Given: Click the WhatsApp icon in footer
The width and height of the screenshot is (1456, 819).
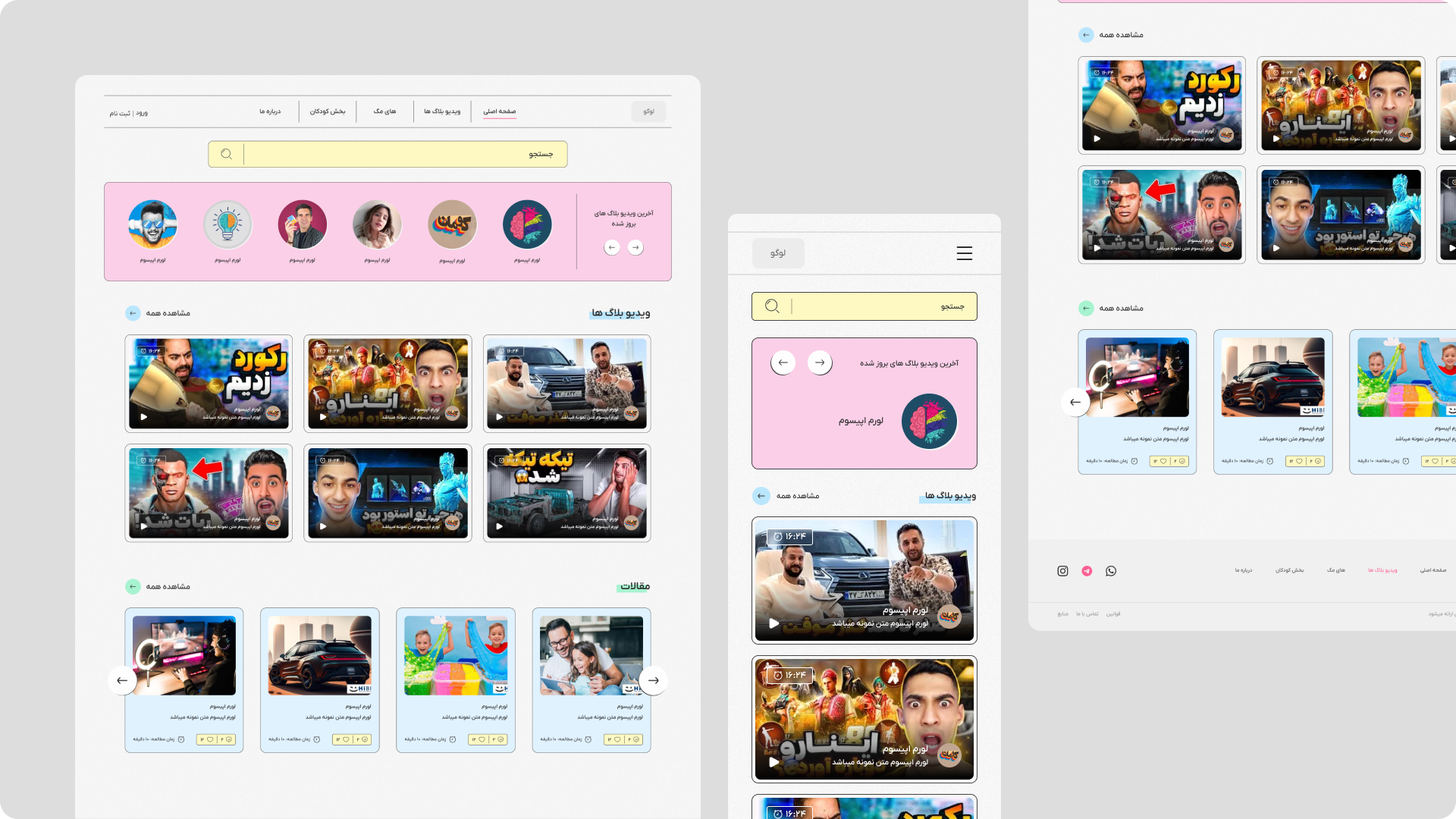Looking at the screenshot, I should pos(1111,571).
